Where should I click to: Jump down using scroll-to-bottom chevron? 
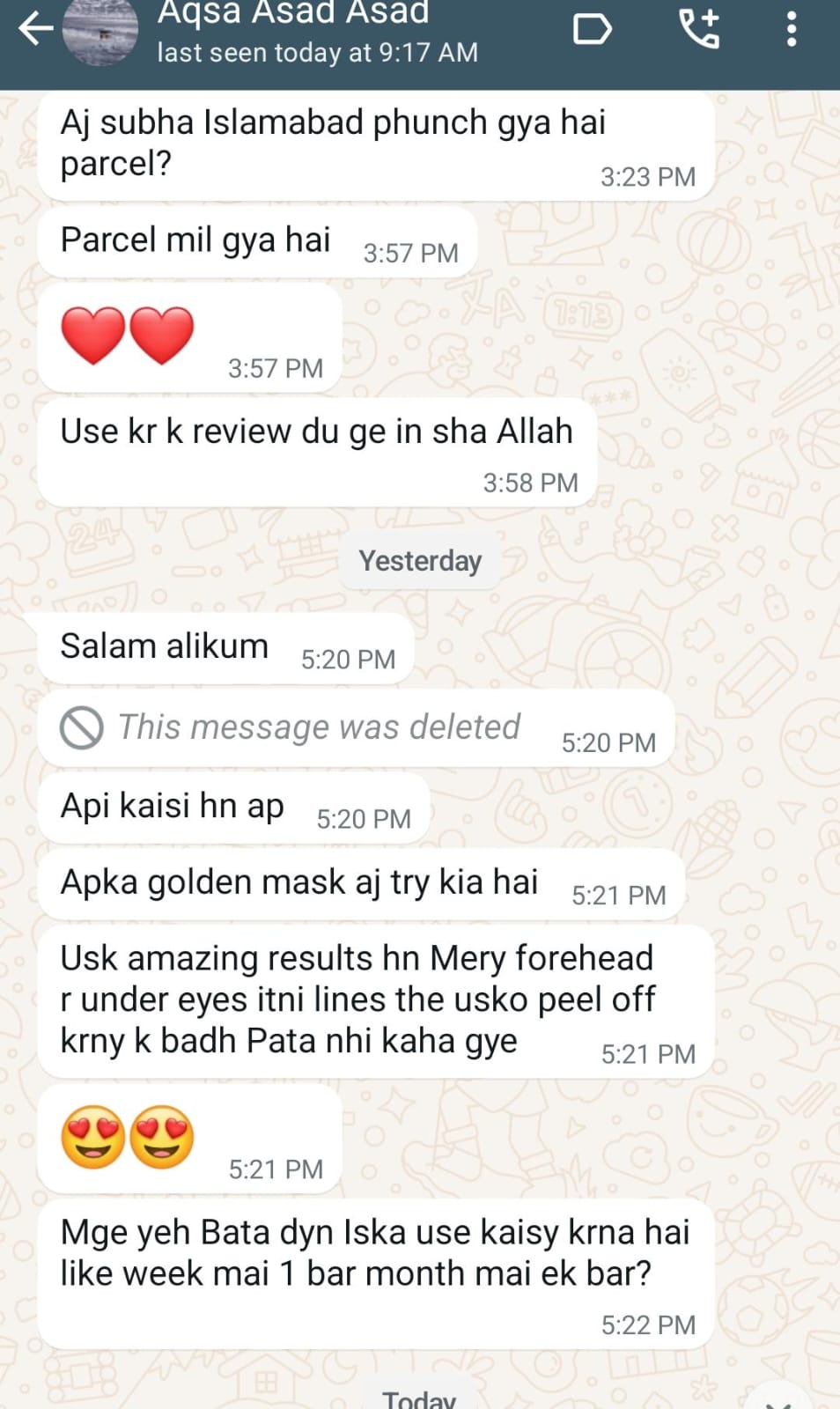click(778, 1400)
